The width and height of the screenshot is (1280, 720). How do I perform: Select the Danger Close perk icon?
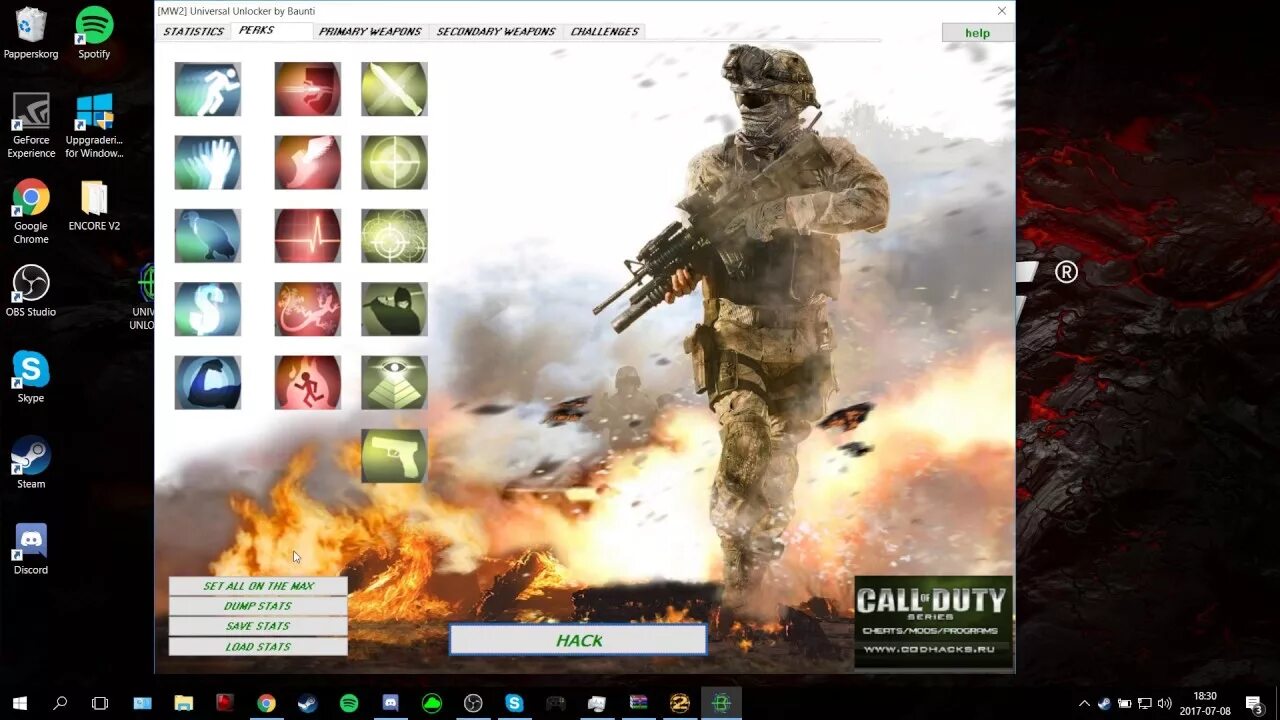click(308, 382)
